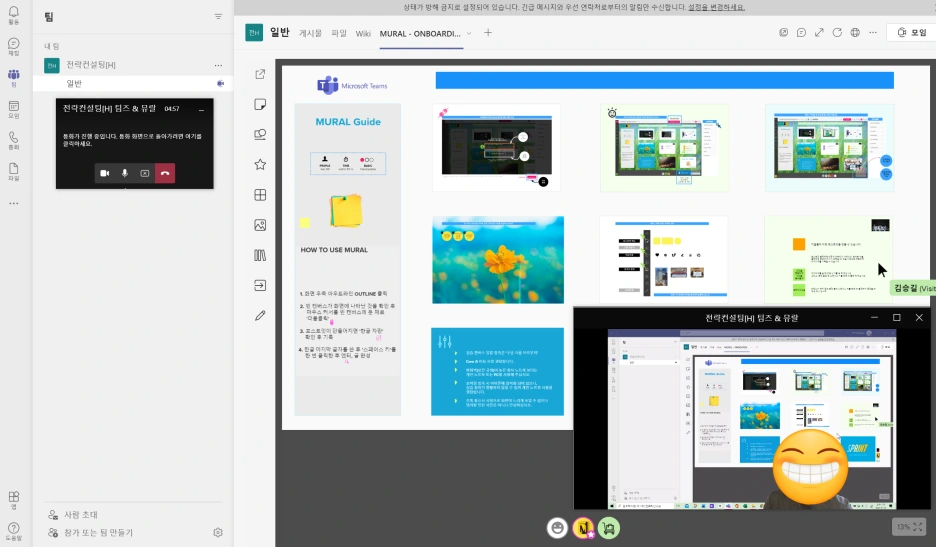The height and width of the screenshot is (547, 936).
Task: Open the Meetings (모임) calendar icon
Action: (13, 109)
